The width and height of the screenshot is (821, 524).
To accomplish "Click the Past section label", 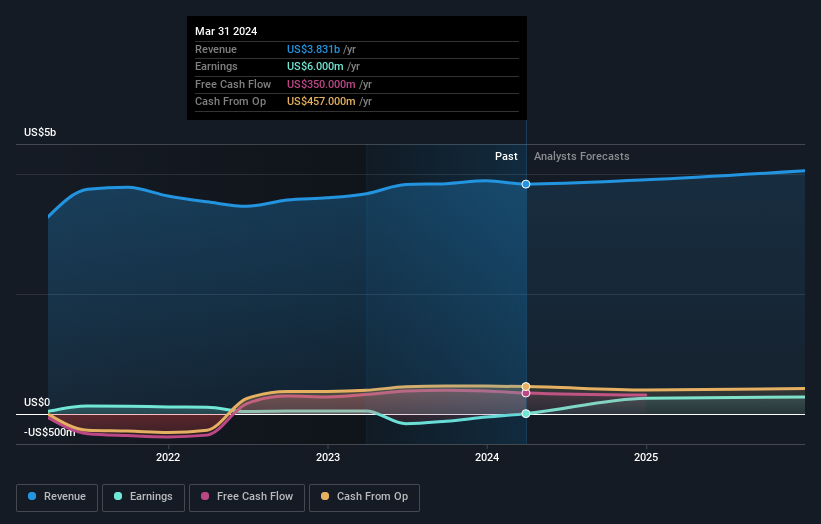I will click(x=506, y=157).
